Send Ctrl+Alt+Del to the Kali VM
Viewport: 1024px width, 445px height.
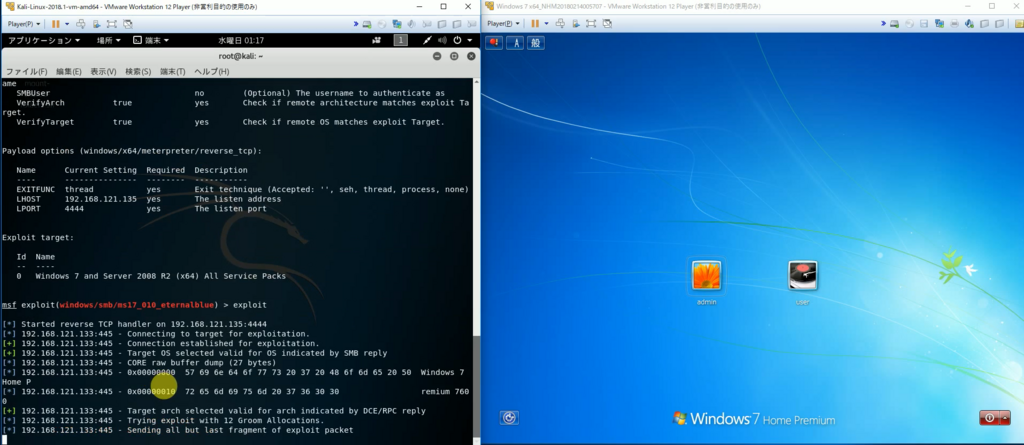click(x=81, y=24)
